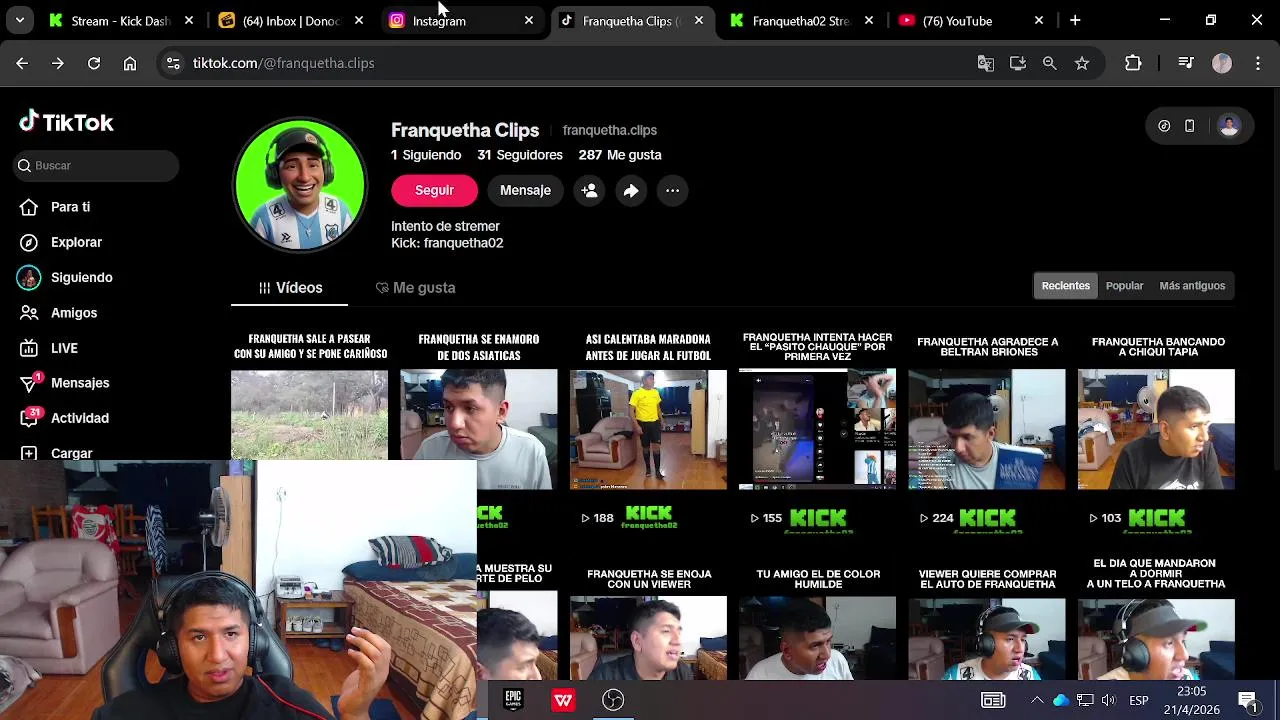Open the profile more options ellipsis
The image size is (1280, 720).
point(673,190)
